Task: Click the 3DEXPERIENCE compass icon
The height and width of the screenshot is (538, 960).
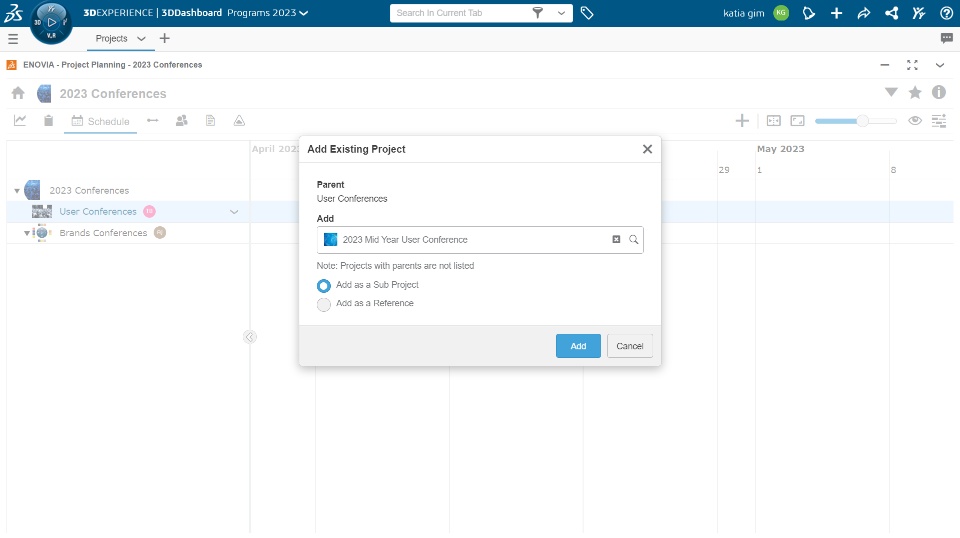Action: click(51, 22)
